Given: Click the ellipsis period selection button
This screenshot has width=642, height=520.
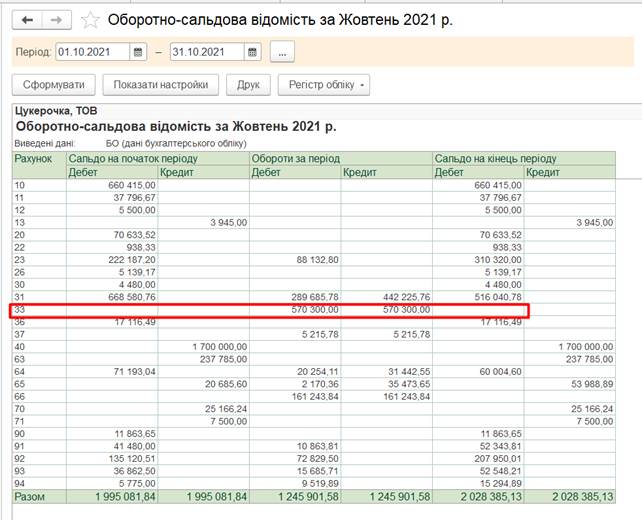Looking at the screenshot, I should pos(282,51).
